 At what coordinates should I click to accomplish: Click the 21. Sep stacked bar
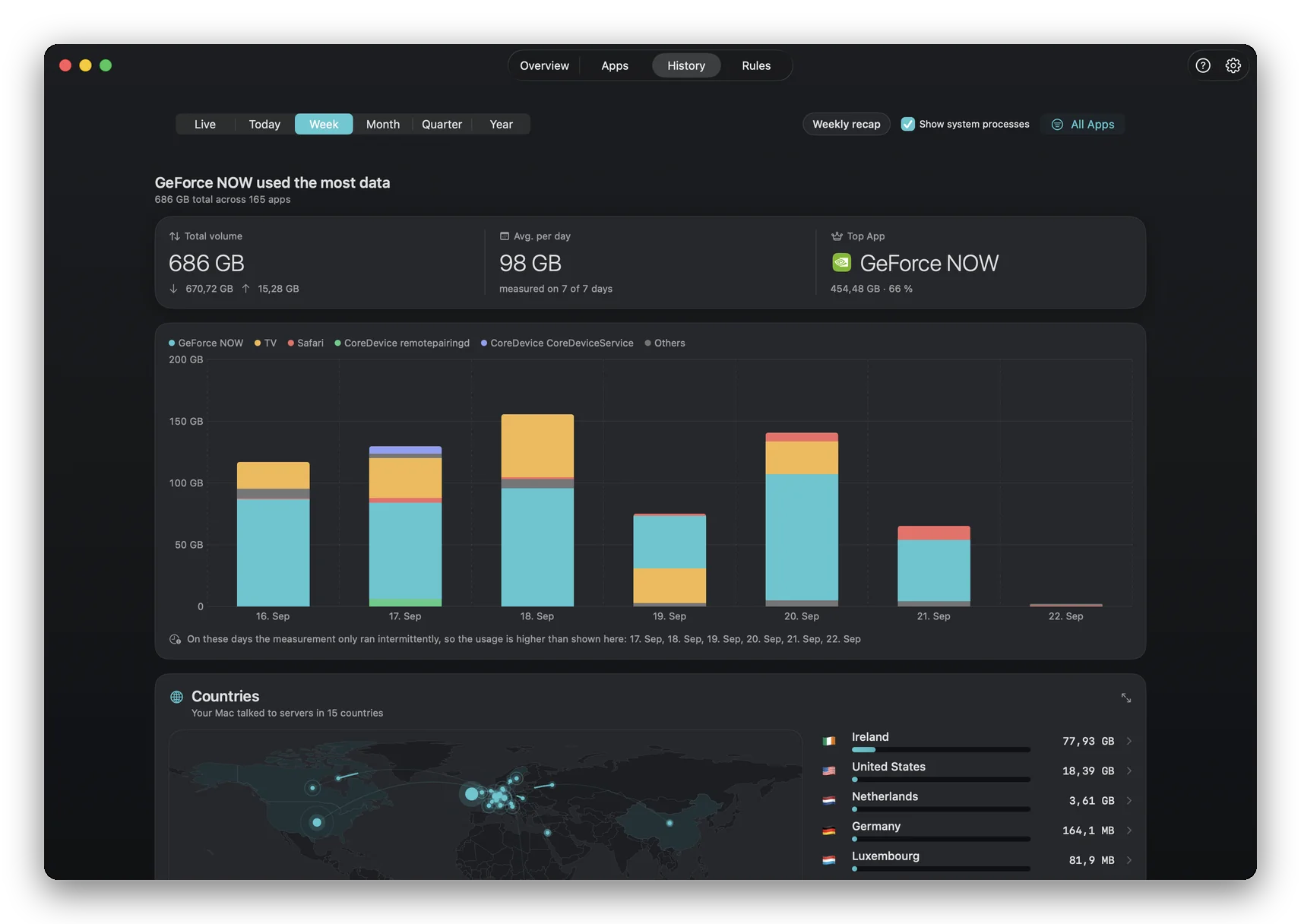point(934,566)
